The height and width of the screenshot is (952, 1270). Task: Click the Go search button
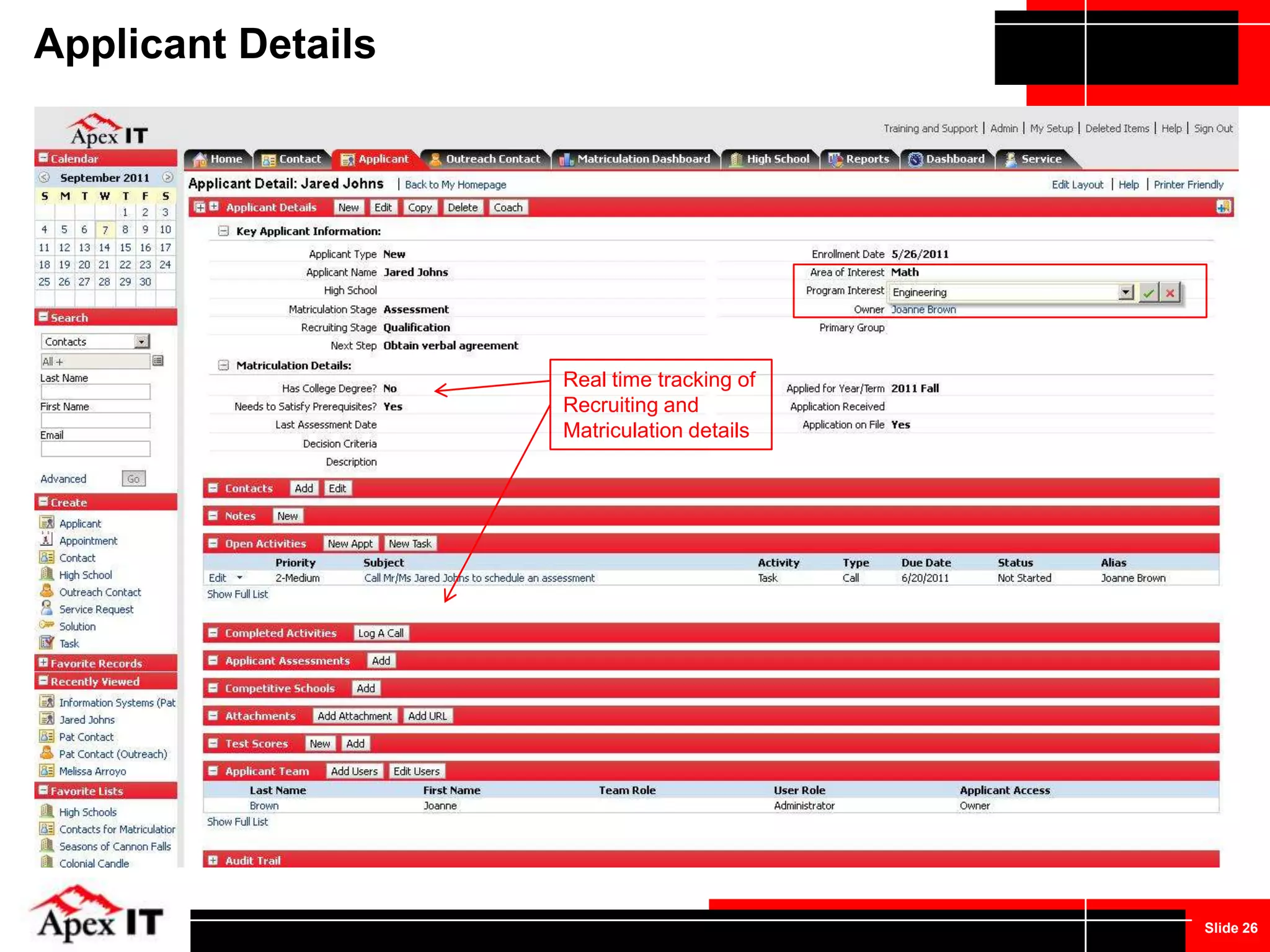coord(133,478)
